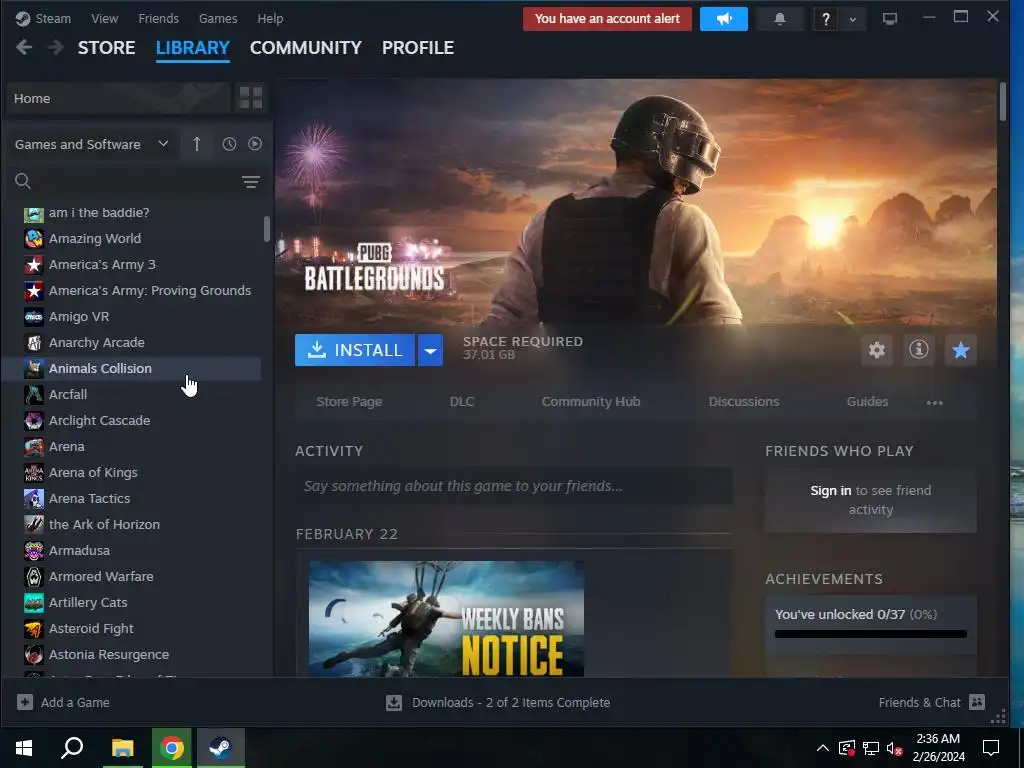Screen dimensions: 1024x768
Task: Toggle the favorite star for PUBG
Action: click(961, 350)
